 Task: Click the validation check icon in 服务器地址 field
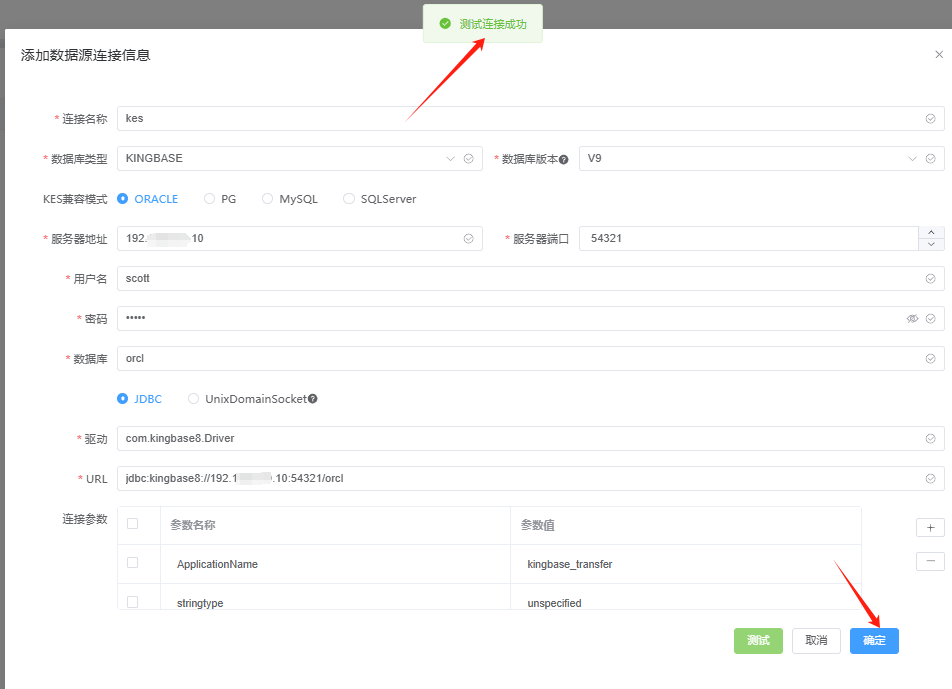(469, 239)
